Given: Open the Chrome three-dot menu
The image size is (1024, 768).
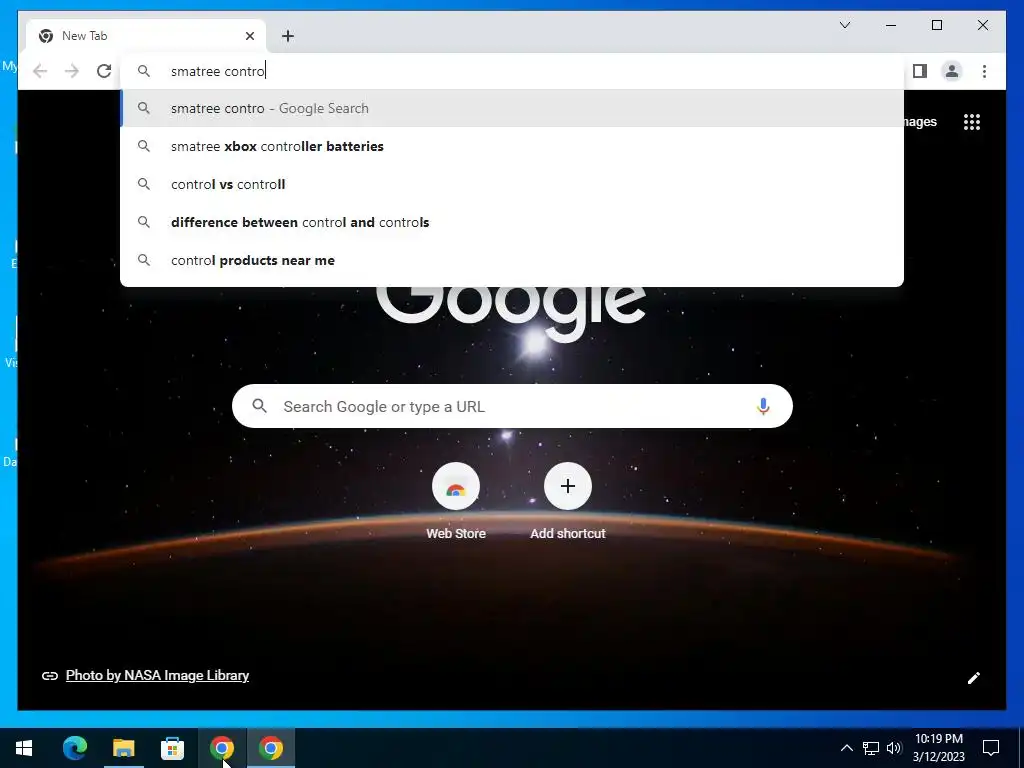Looking at the screenshot, I should 984,71.
